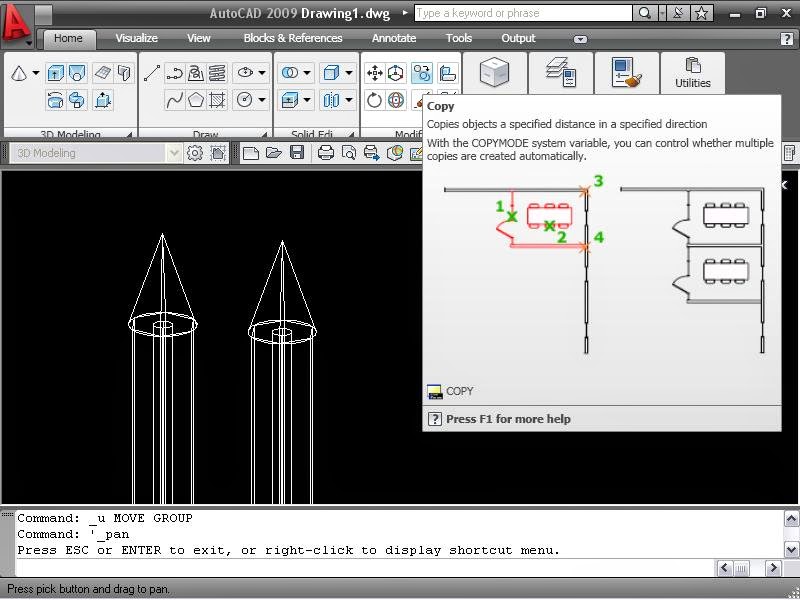Create a new drawing with QNew icon
This screenshot has height=600, width=800.
point(251,153)
